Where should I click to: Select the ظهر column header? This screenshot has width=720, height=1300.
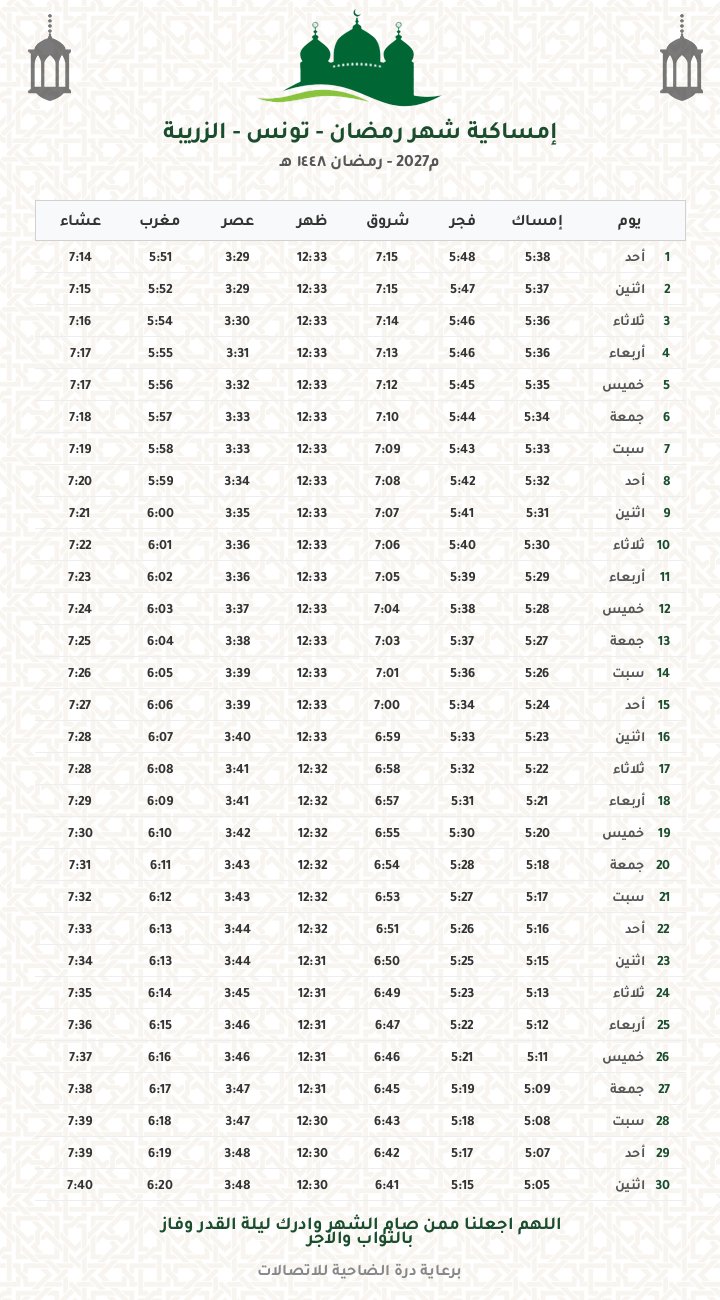coord(312,220)
